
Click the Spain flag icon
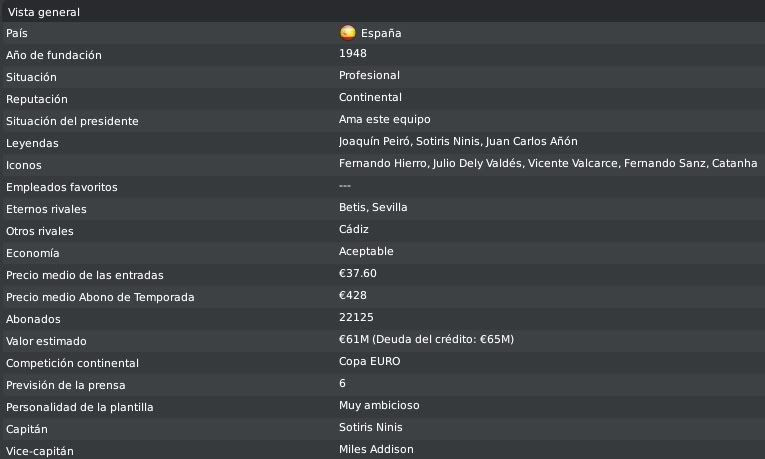[348, 33]
